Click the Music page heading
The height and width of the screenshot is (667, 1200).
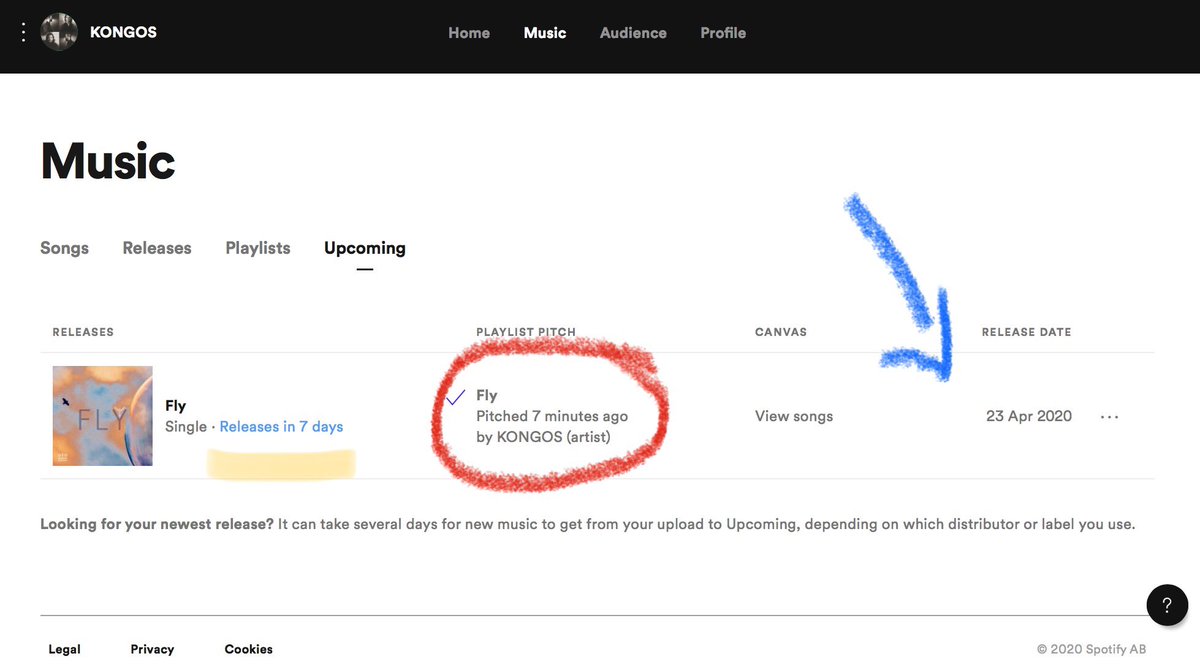[x=108, y=161]
